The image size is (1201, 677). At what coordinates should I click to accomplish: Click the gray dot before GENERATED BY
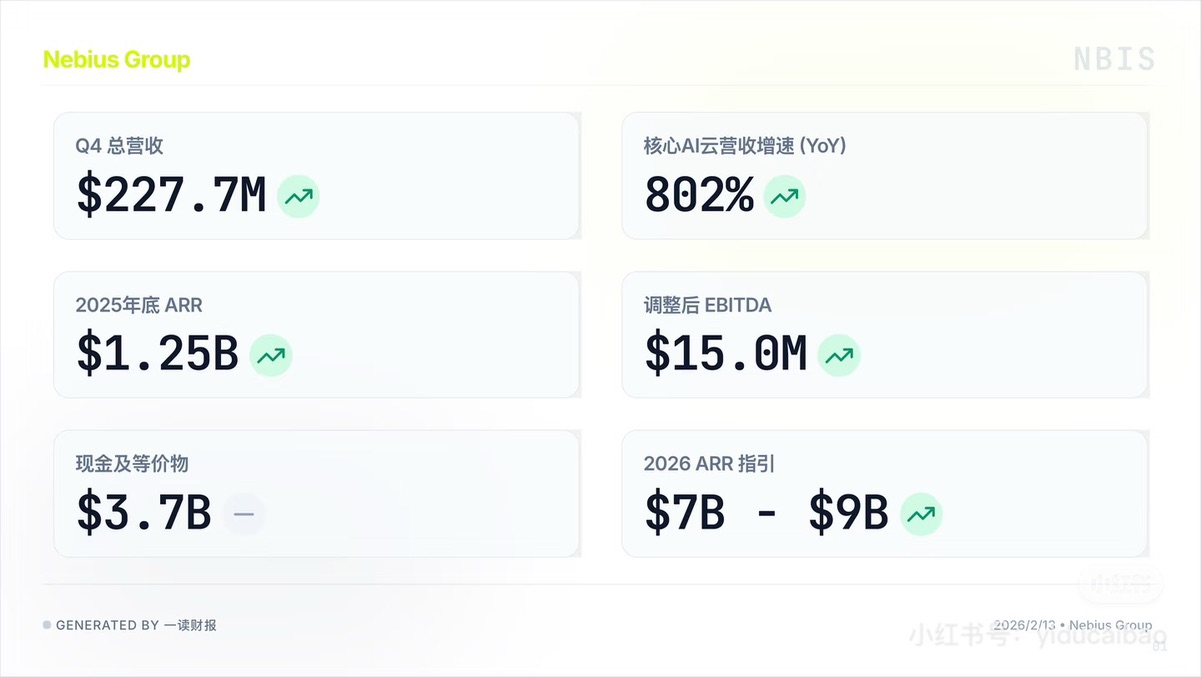(47, 625)
